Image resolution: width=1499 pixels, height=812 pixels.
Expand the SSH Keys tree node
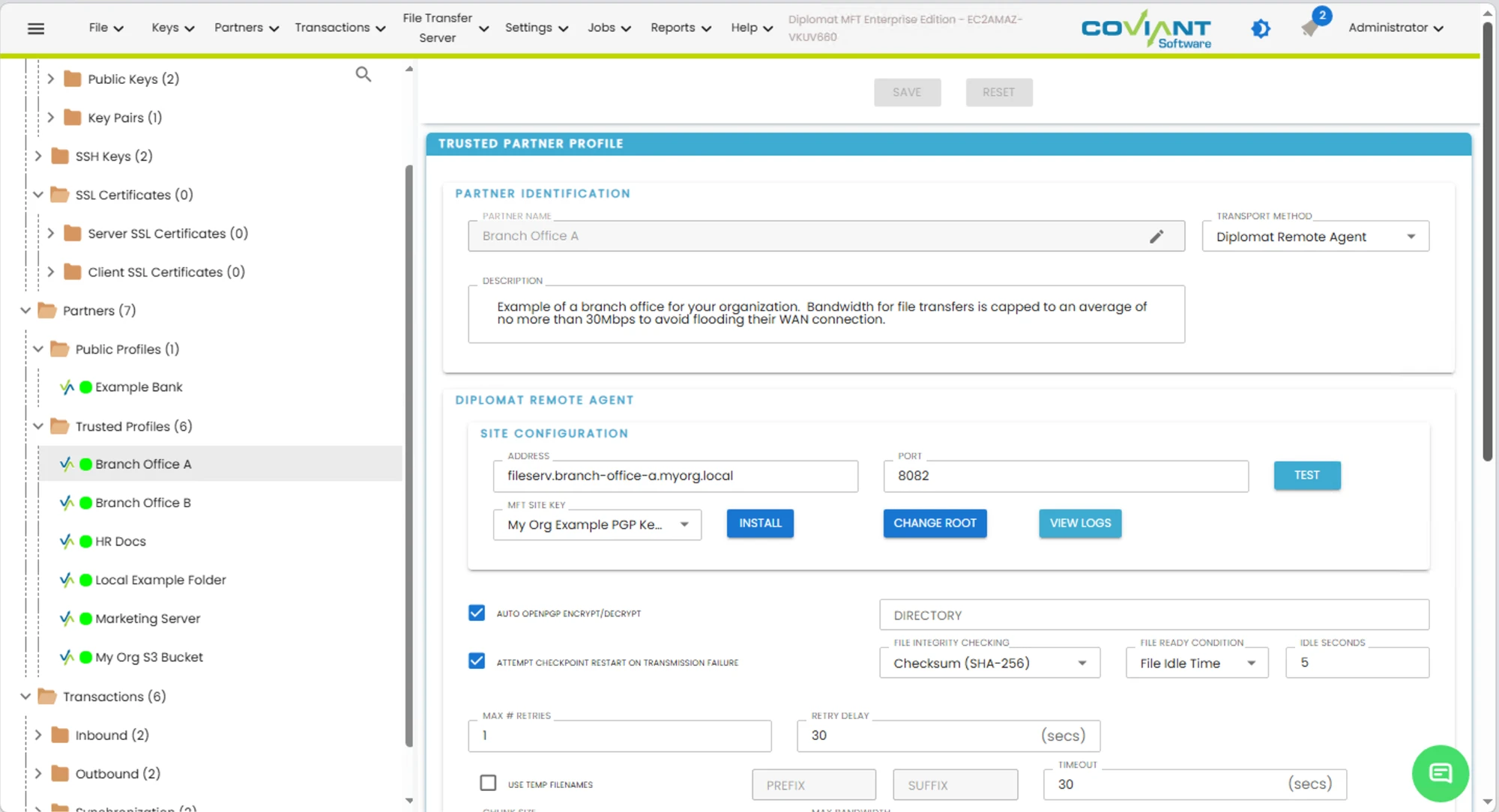(x=38, y=156)
